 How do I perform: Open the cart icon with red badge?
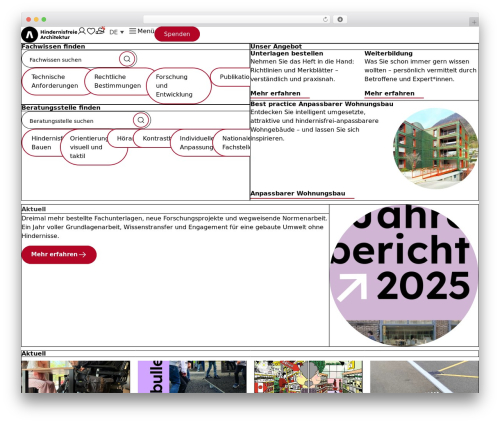coord(100,31)
